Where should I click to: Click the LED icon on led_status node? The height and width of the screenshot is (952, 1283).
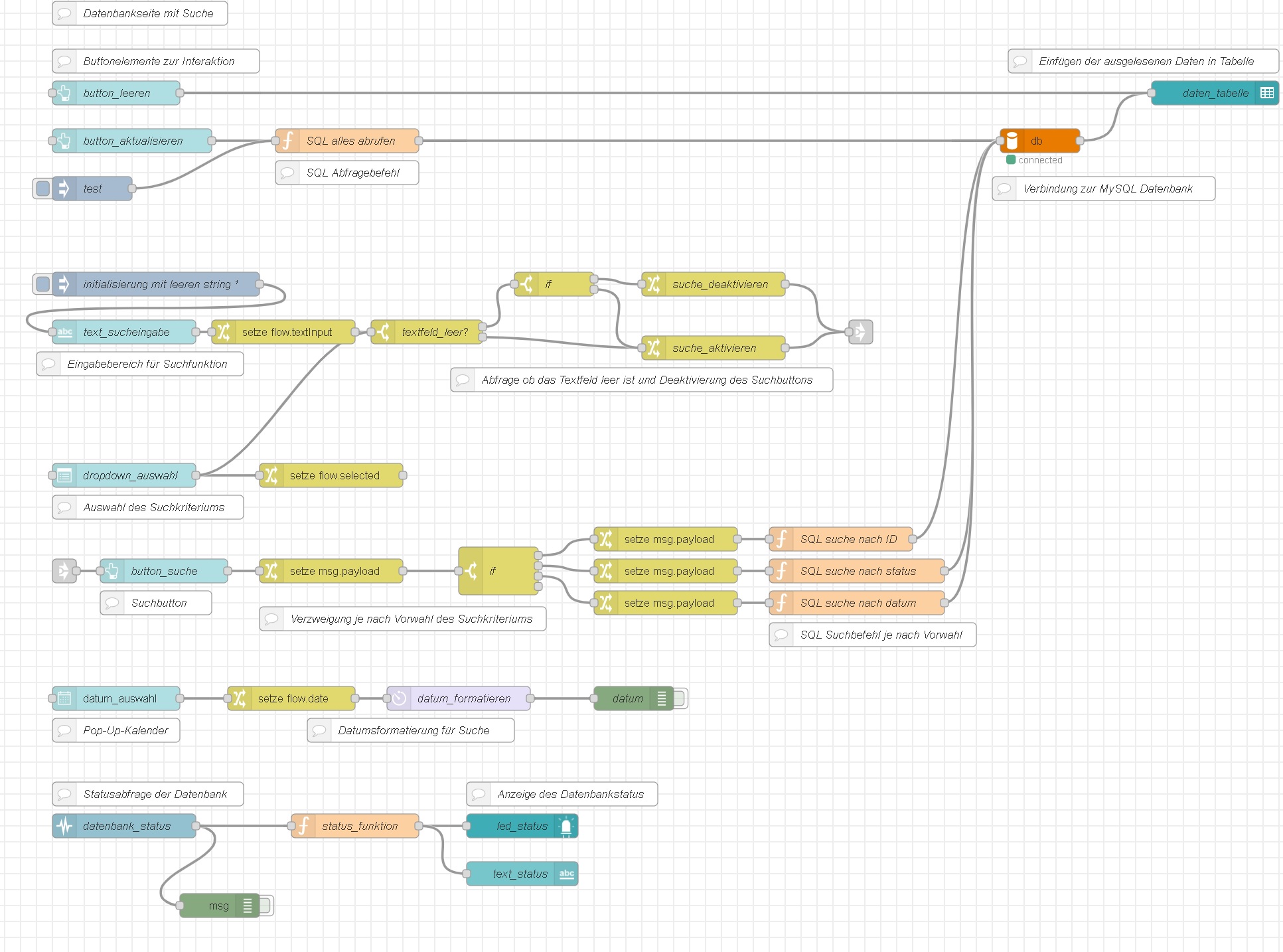tap(566, 826)
